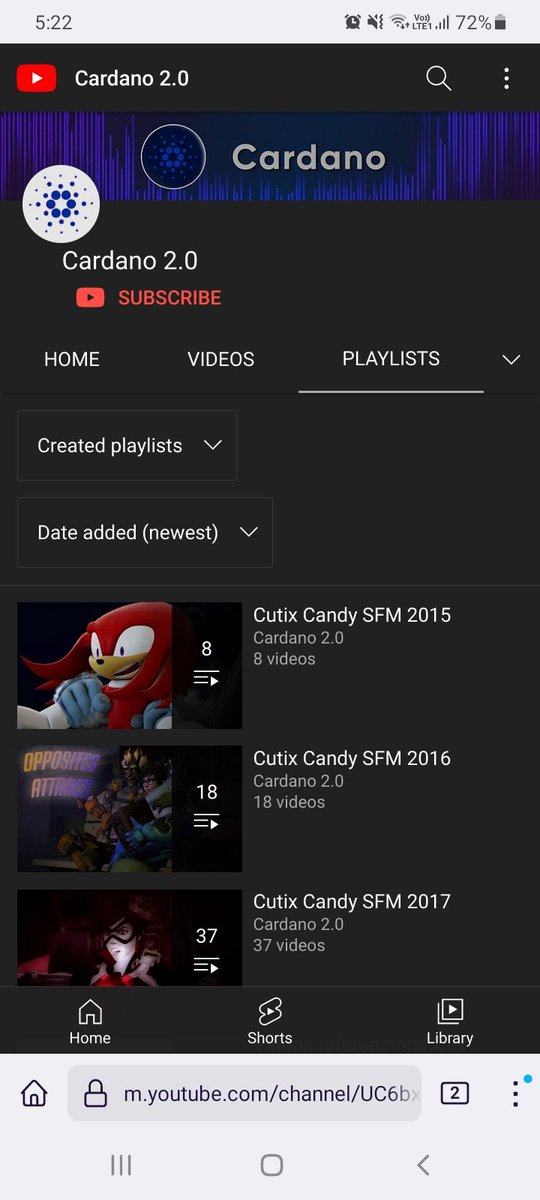Switch to the VIDEOS tab
Image resolution: width=540 pixels, height=1200 pixels.
221,359
